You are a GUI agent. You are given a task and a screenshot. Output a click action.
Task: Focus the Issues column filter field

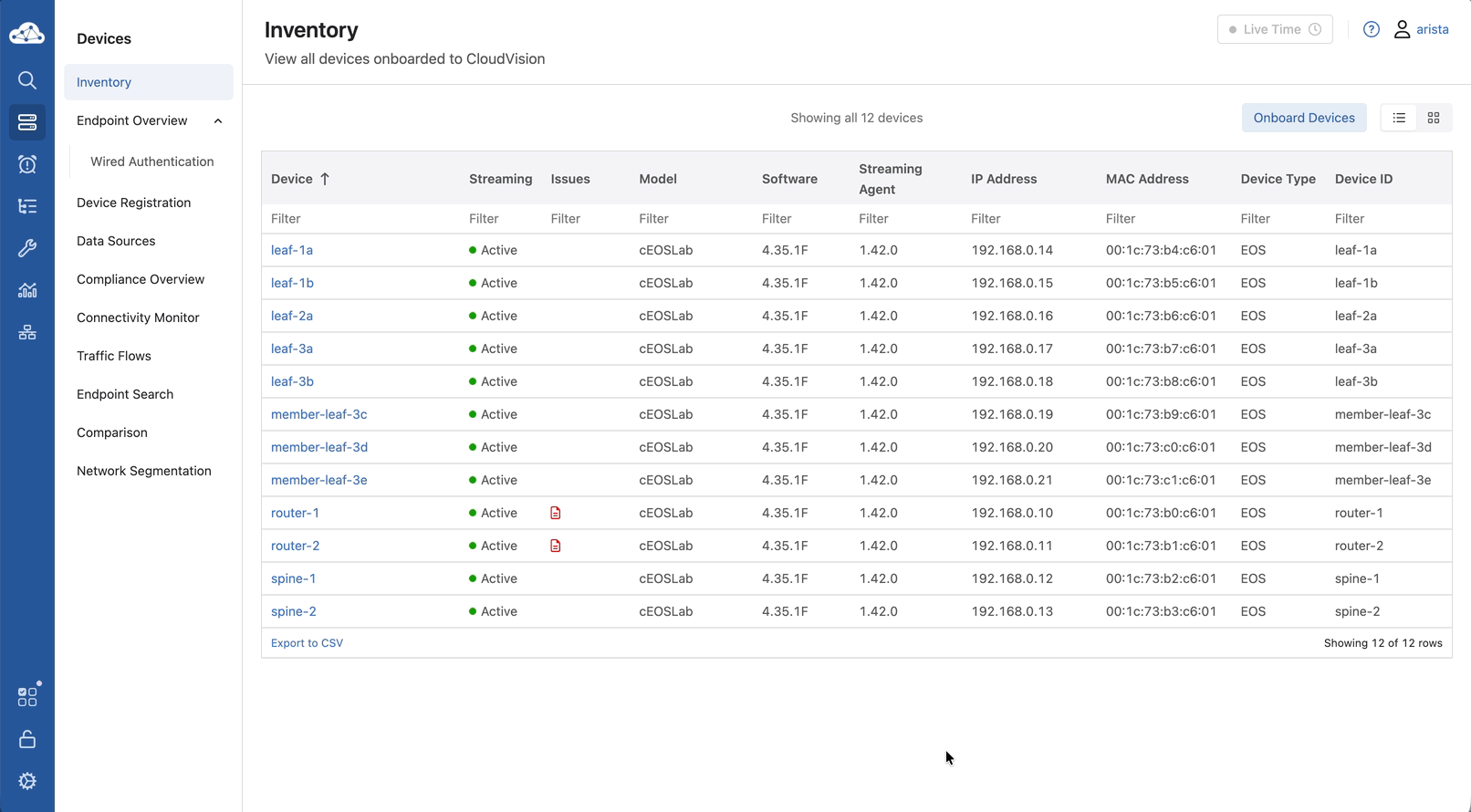[586, 219]
